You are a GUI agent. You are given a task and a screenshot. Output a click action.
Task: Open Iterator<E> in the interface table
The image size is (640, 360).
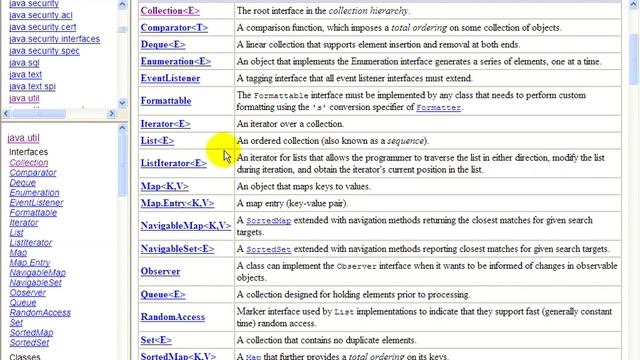165,124
